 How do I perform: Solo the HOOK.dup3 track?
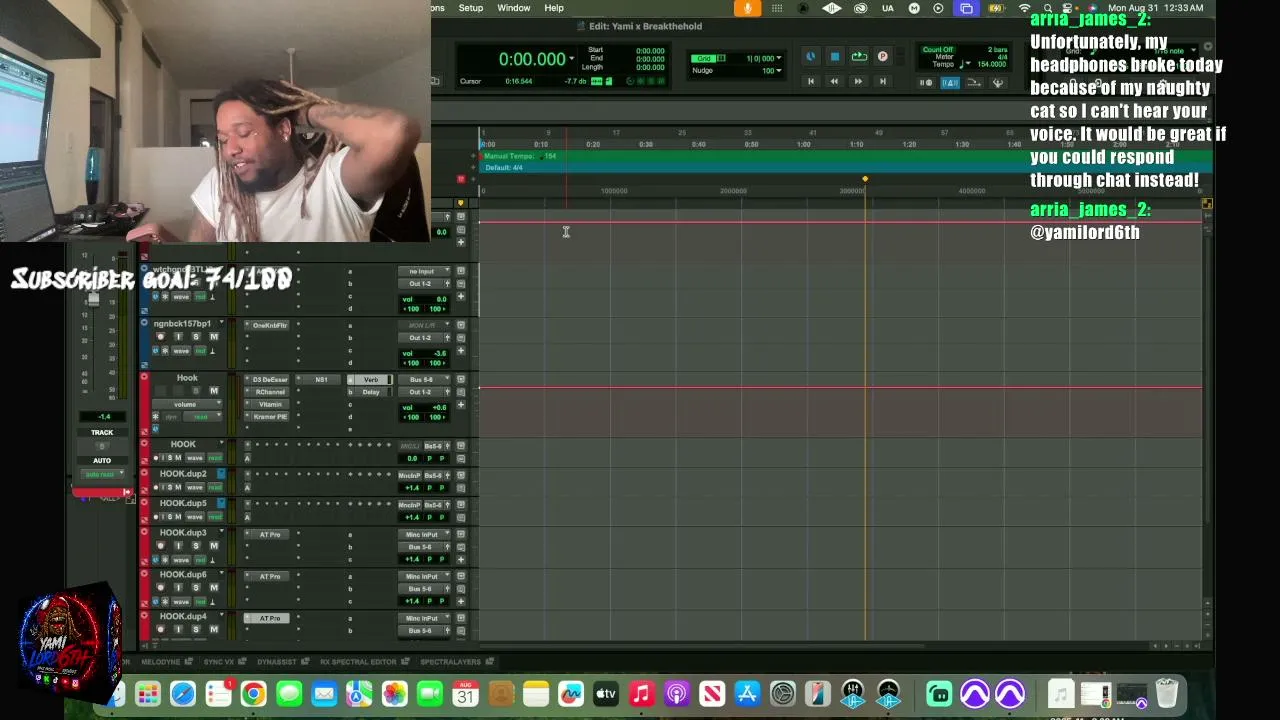[x=195, y=546]
